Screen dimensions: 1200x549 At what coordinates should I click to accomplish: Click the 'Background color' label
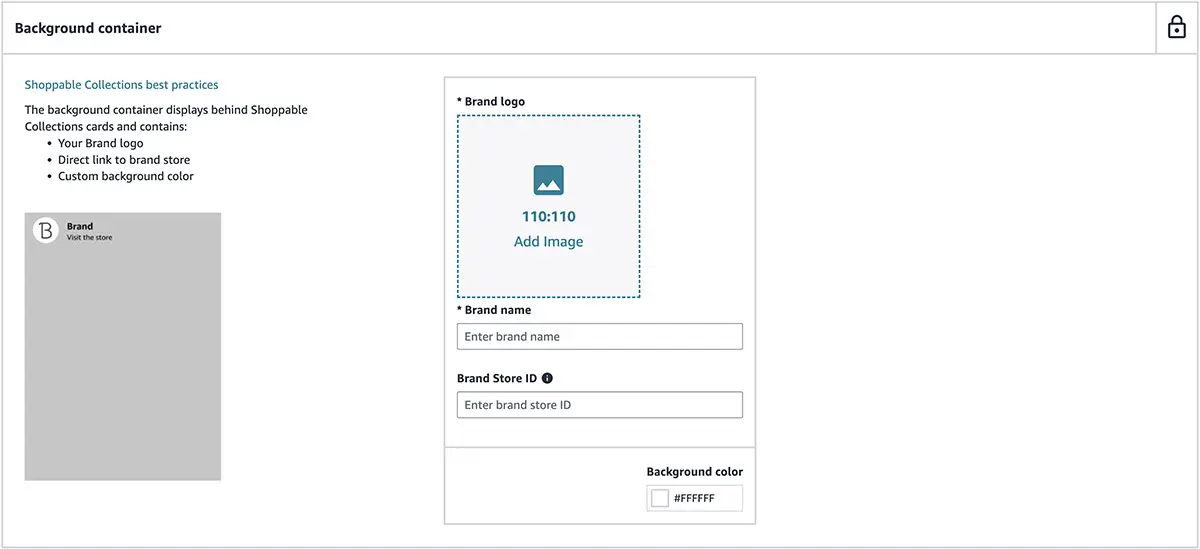click(x=695, y=472)
